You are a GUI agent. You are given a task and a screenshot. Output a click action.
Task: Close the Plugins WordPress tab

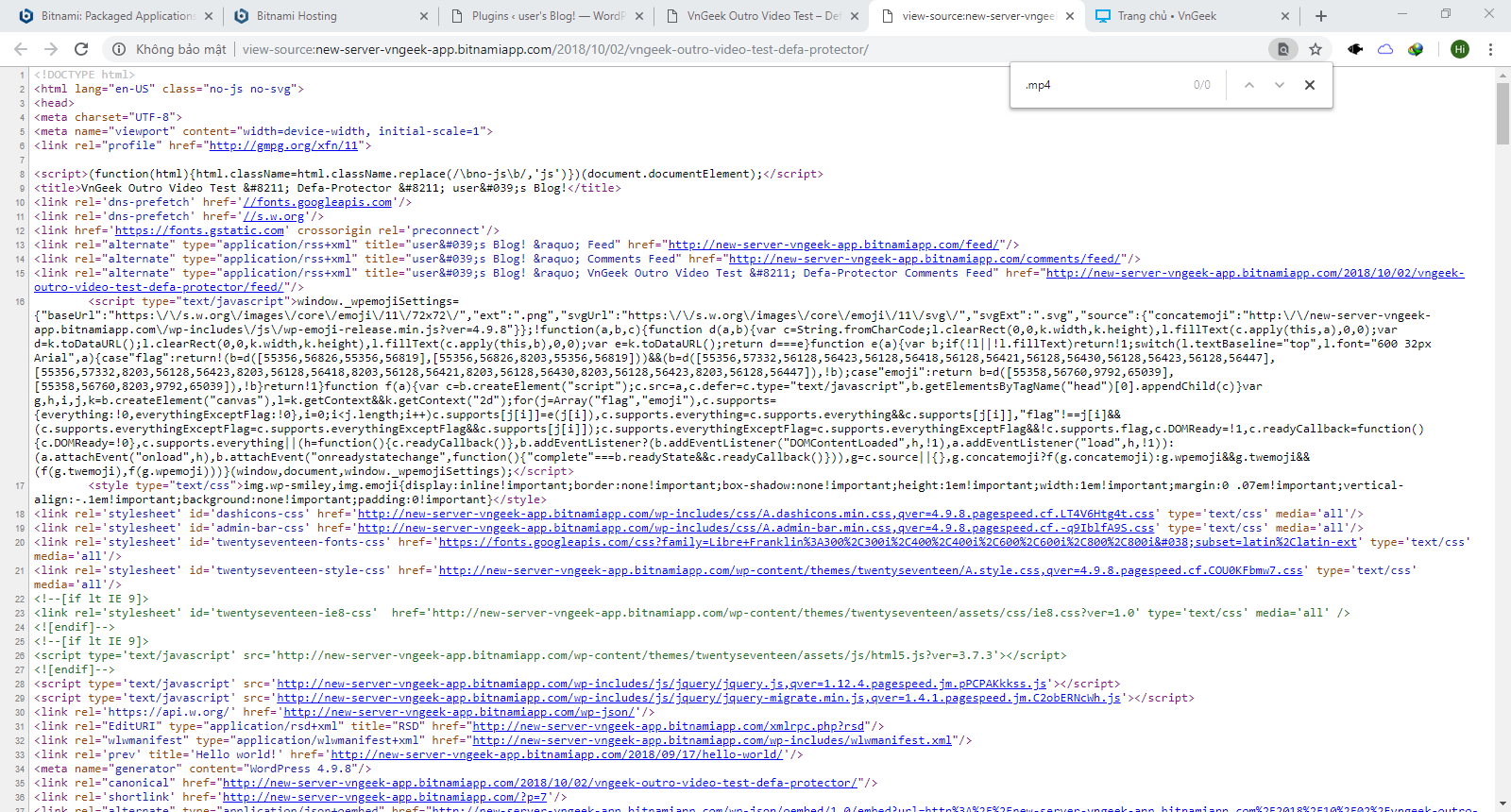[639, 16]
